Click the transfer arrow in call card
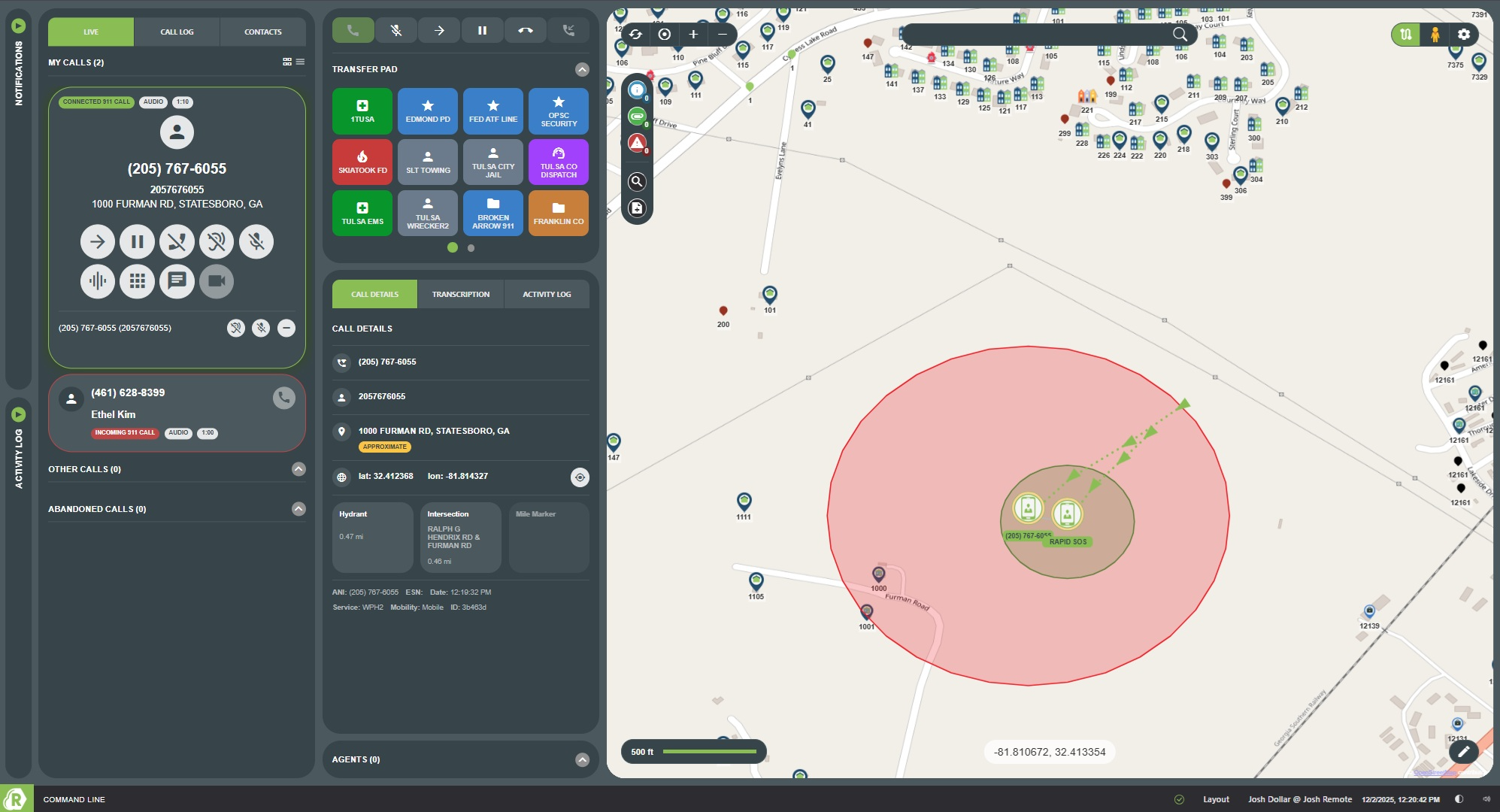Viewport: 1500px width, 812px height. [x=98, y=241]
